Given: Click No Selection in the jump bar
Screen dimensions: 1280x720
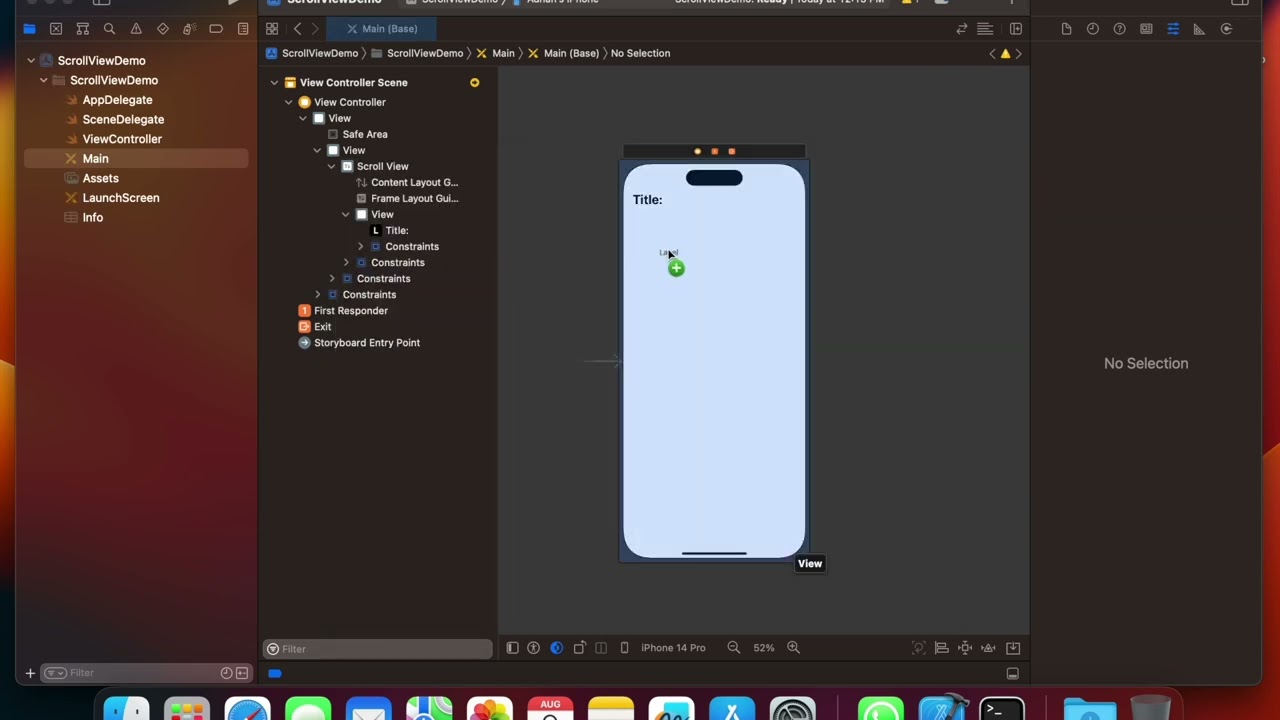Looking at the screenshot, I should pyautogui.click(x=640, y=53).
